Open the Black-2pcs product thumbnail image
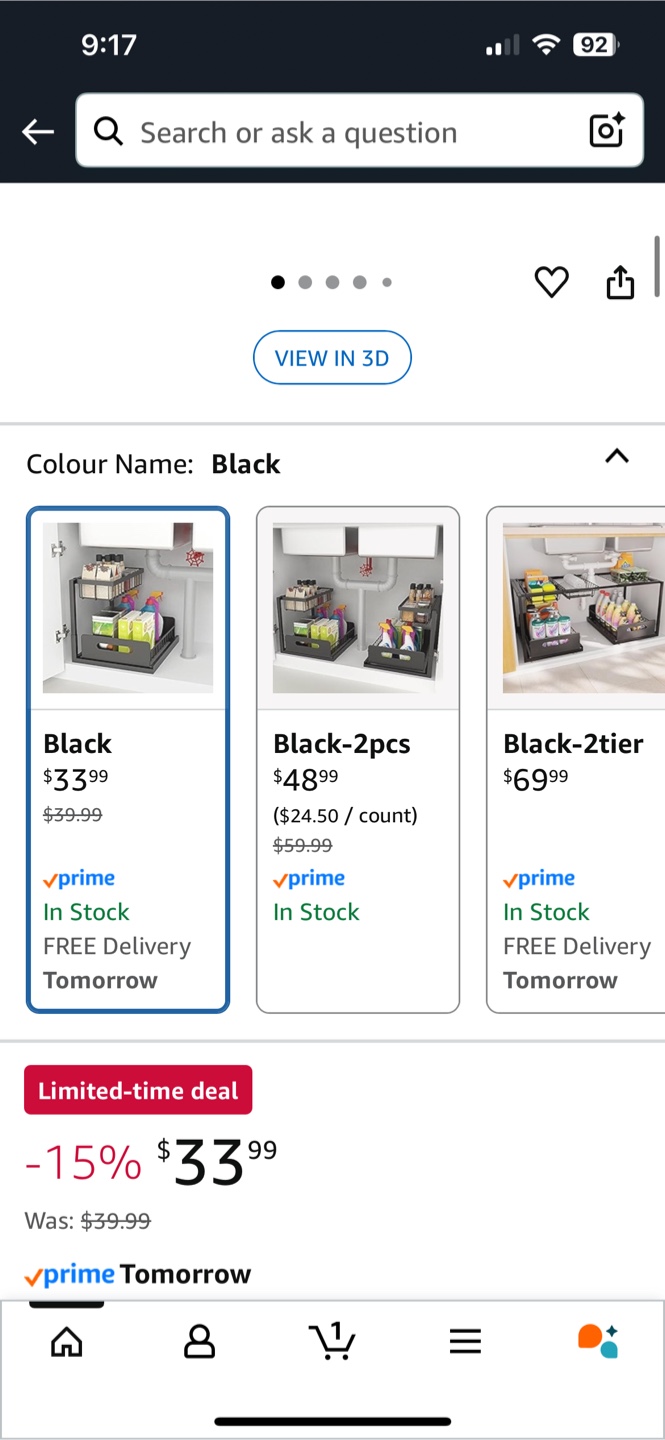Image resolution: width=665 pixels, height=1440 pixels. (358, 608)
